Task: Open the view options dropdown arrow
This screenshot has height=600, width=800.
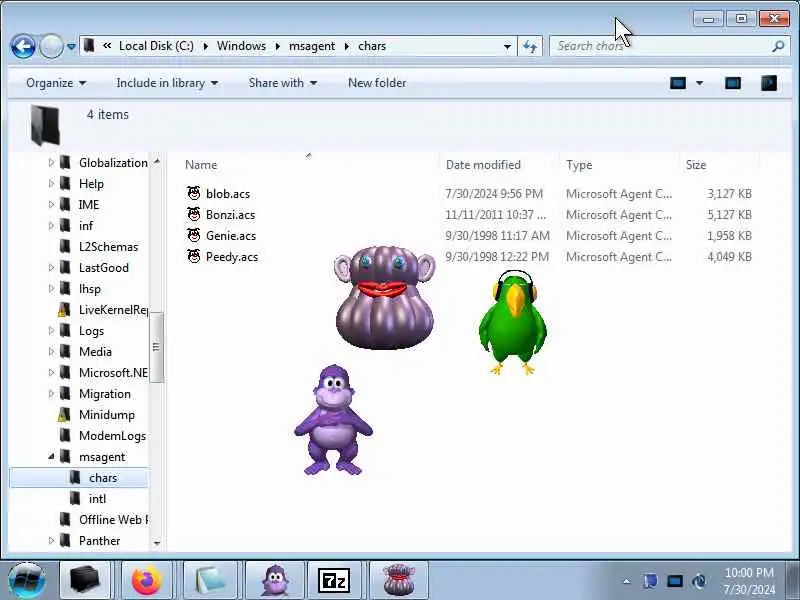Action: coord(699,83)
